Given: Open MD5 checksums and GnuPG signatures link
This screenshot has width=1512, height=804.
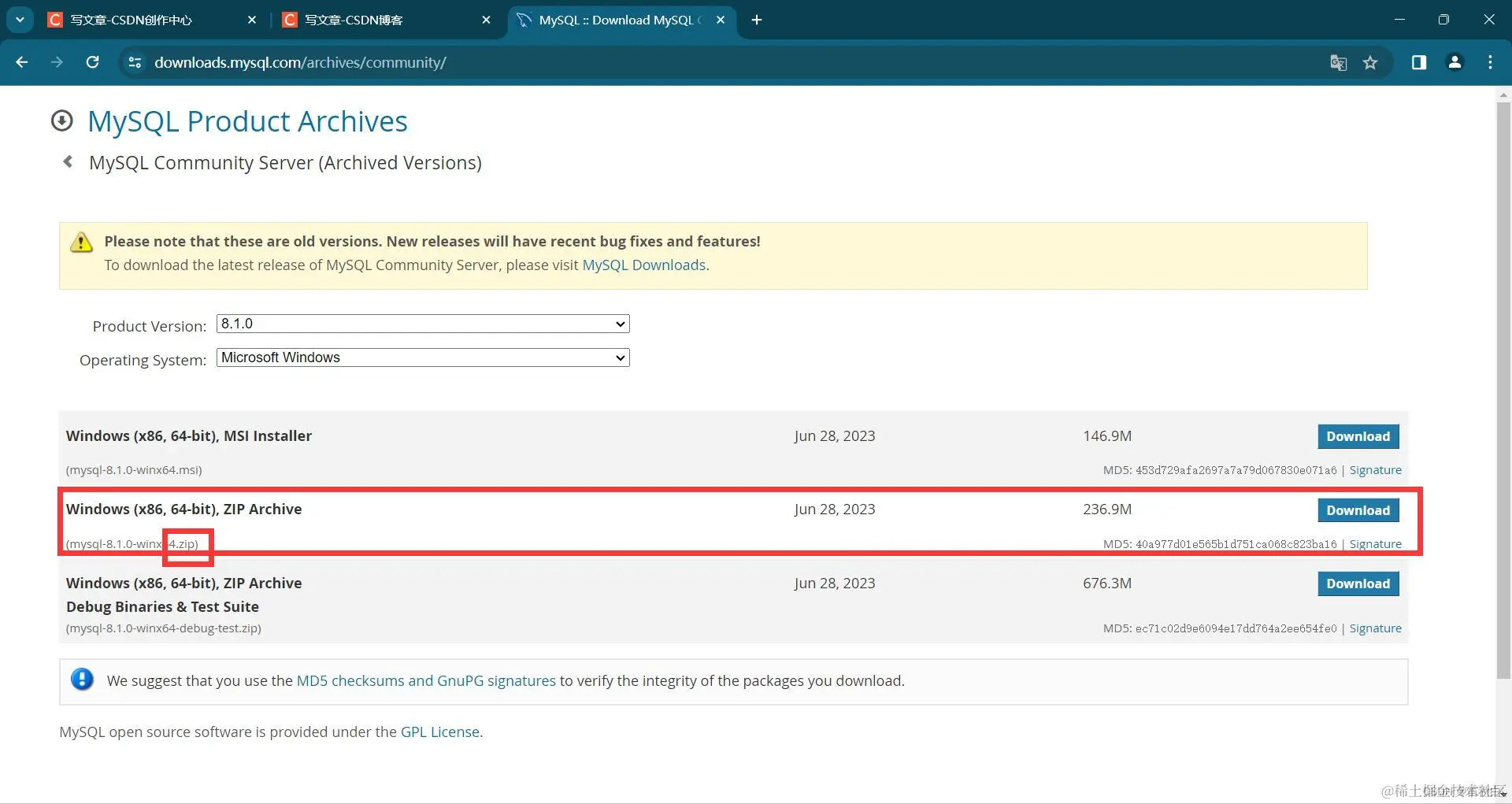Looking at the screenshot, I should click(426, 681).
